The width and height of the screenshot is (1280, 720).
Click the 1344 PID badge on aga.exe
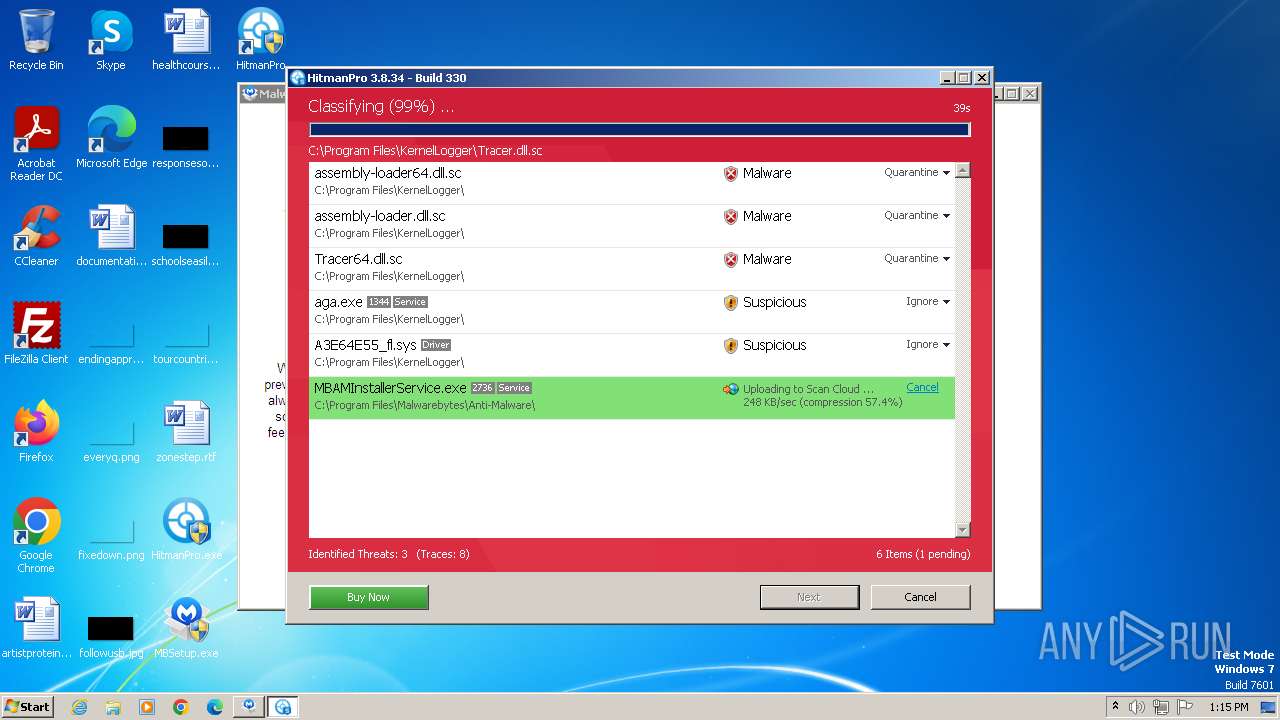point(379,302)
